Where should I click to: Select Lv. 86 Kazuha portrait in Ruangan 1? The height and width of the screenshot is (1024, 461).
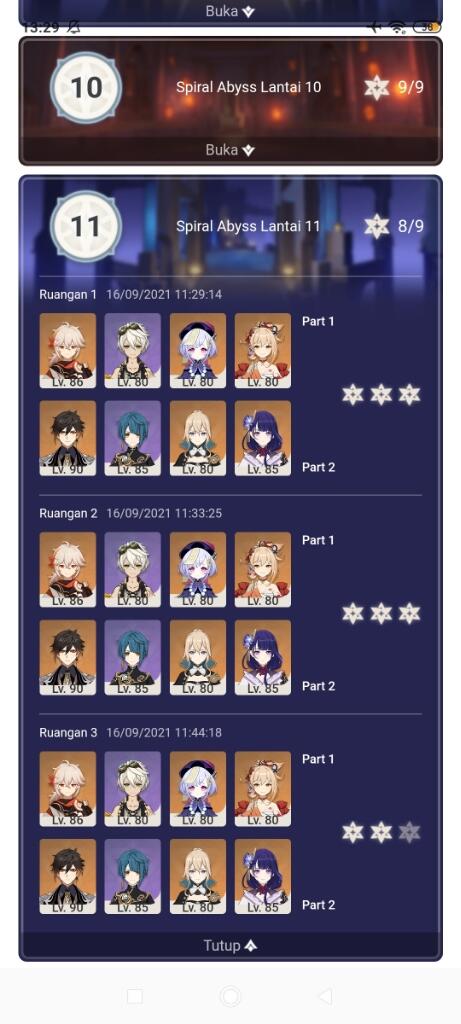click(67, 351)
